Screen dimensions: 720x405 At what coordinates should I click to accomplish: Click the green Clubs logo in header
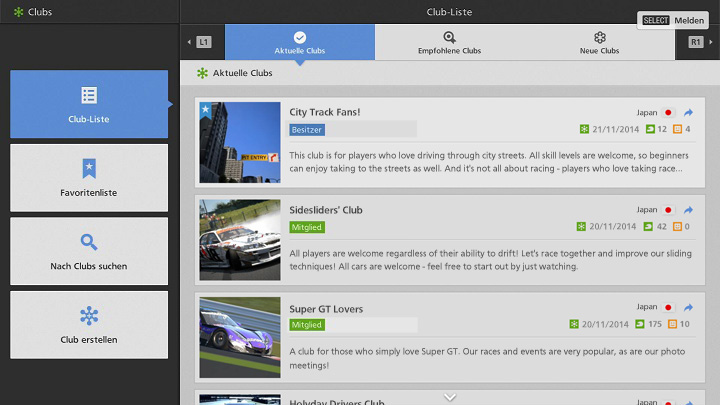(x=18, y=12)
